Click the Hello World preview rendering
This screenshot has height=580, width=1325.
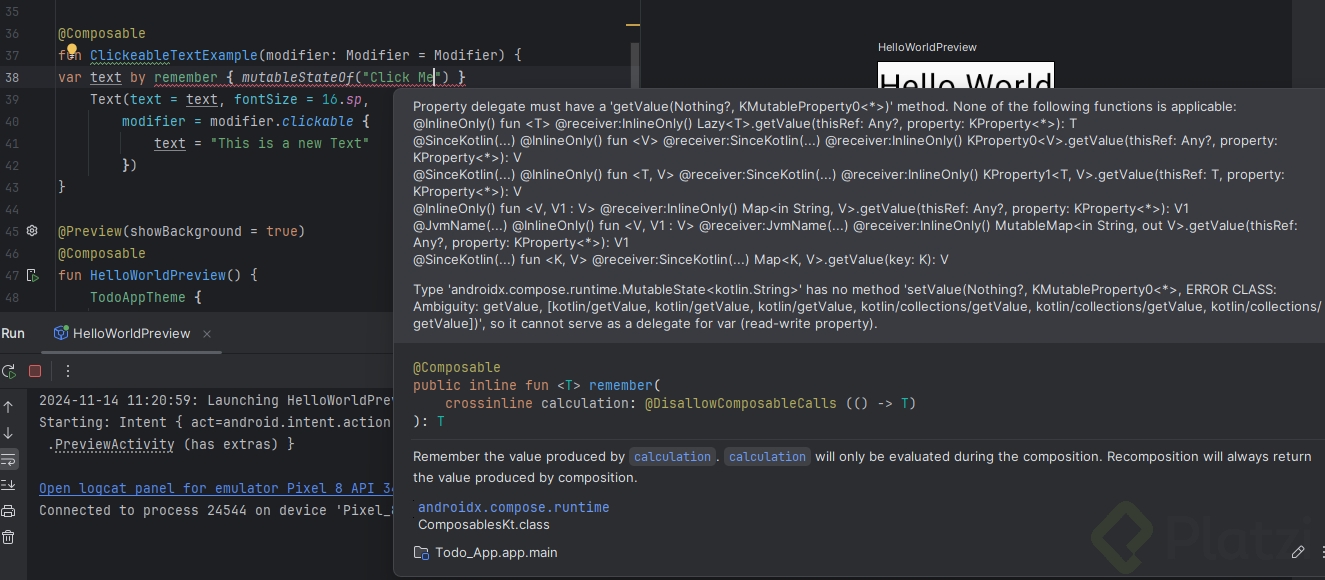pyautogui.click(x=965, y=78)
